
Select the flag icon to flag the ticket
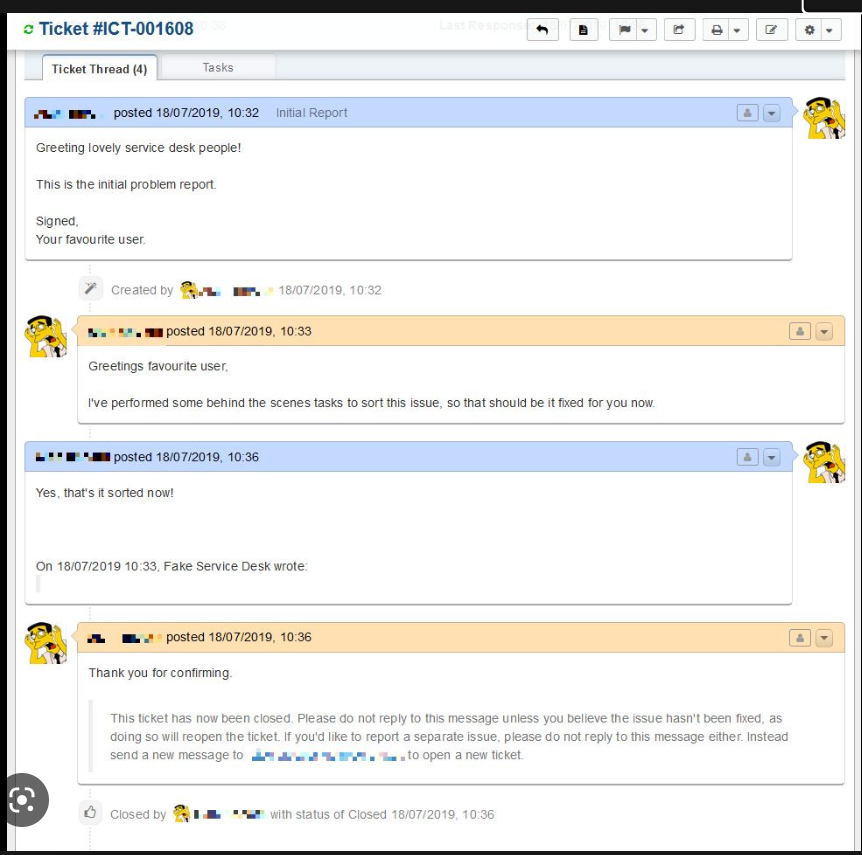(x=624, y=29)
